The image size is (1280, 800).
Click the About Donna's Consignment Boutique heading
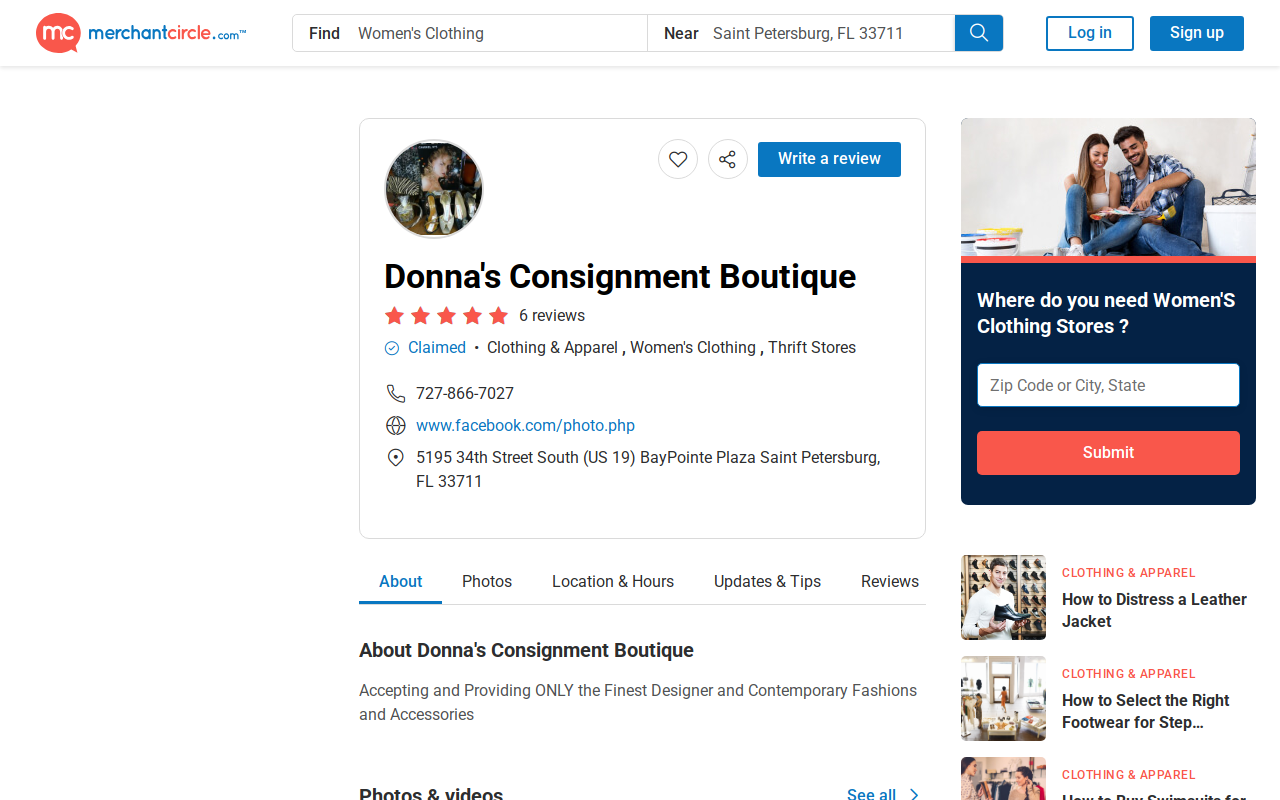tap(526, 650)
